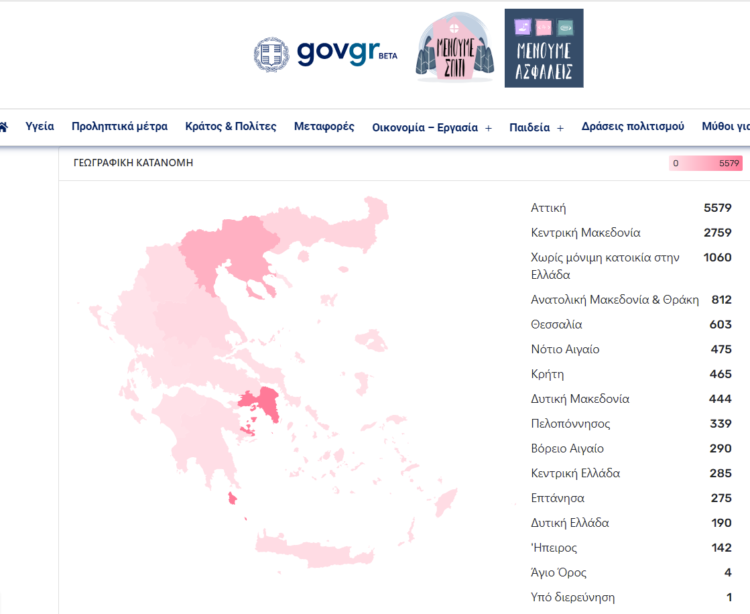
Task: Select the Νότιο Αιγαίο row
Action: point(631,349)
